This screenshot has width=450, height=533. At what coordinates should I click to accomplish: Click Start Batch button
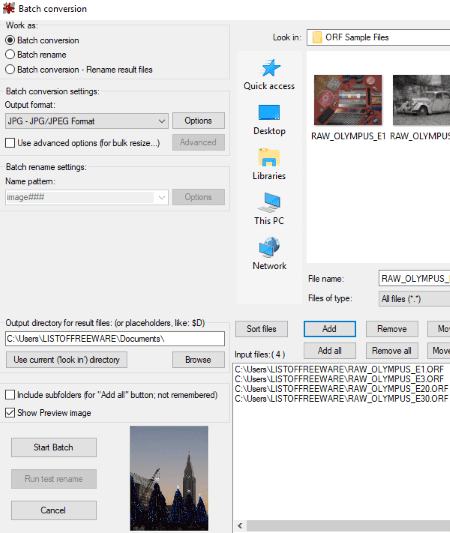(x=54, y=447)
